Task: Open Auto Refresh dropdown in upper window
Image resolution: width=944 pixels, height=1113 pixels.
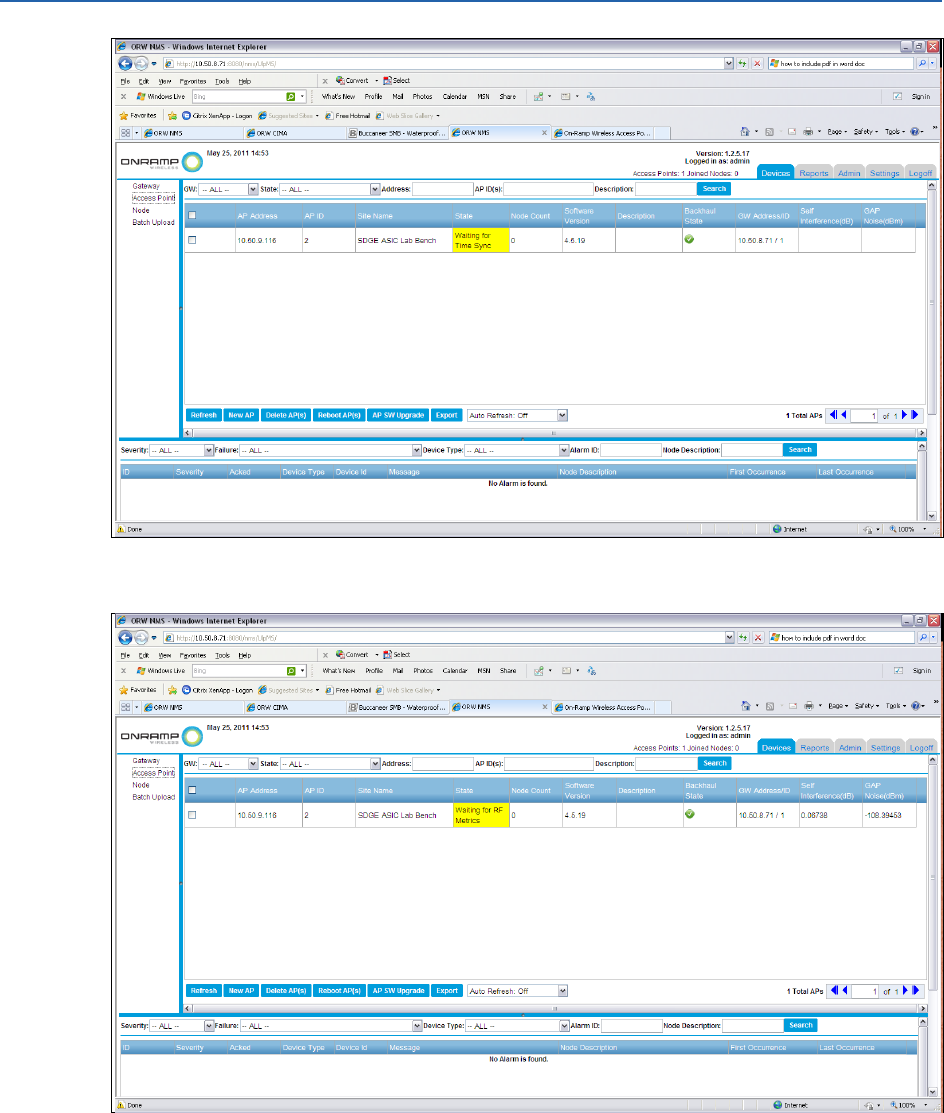Action: (517, 415)
